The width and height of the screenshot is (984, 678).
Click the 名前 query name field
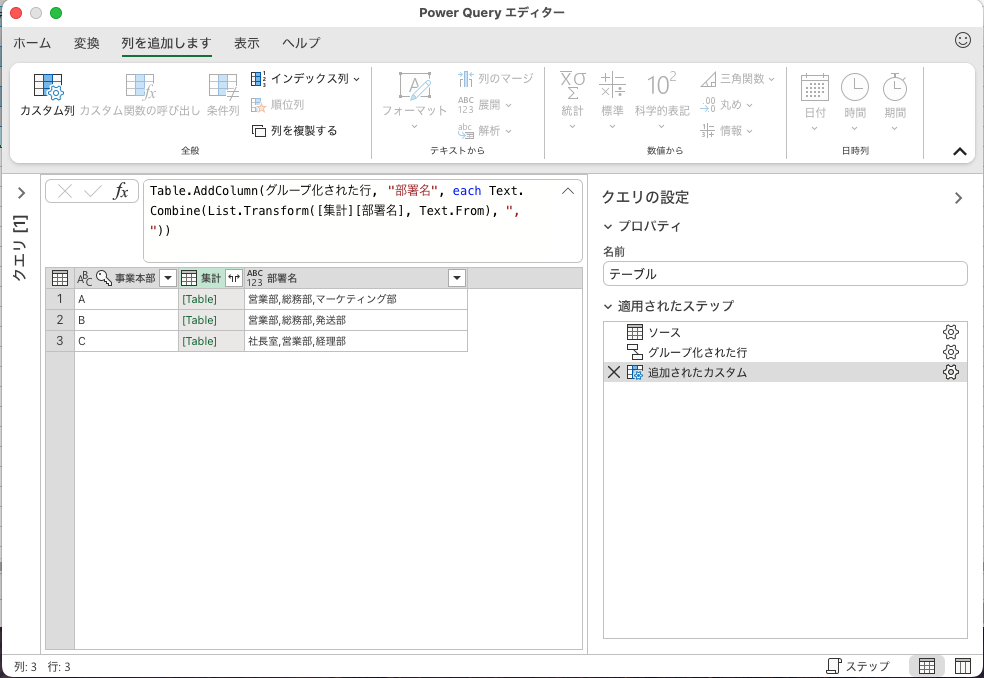(785, 273)
